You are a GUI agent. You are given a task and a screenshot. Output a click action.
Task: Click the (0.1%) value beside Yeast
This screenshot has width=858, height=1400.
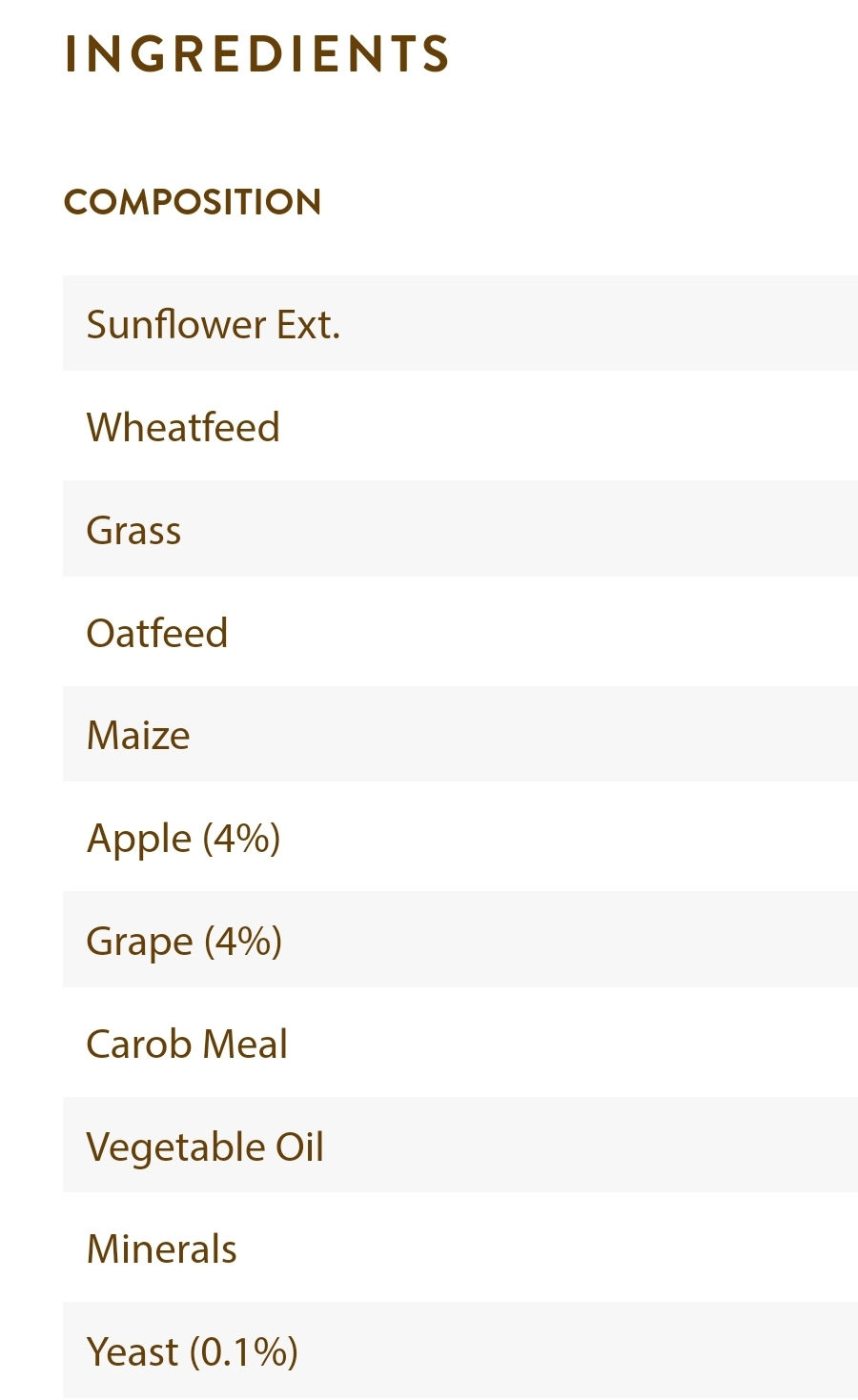pos(244,1352)
